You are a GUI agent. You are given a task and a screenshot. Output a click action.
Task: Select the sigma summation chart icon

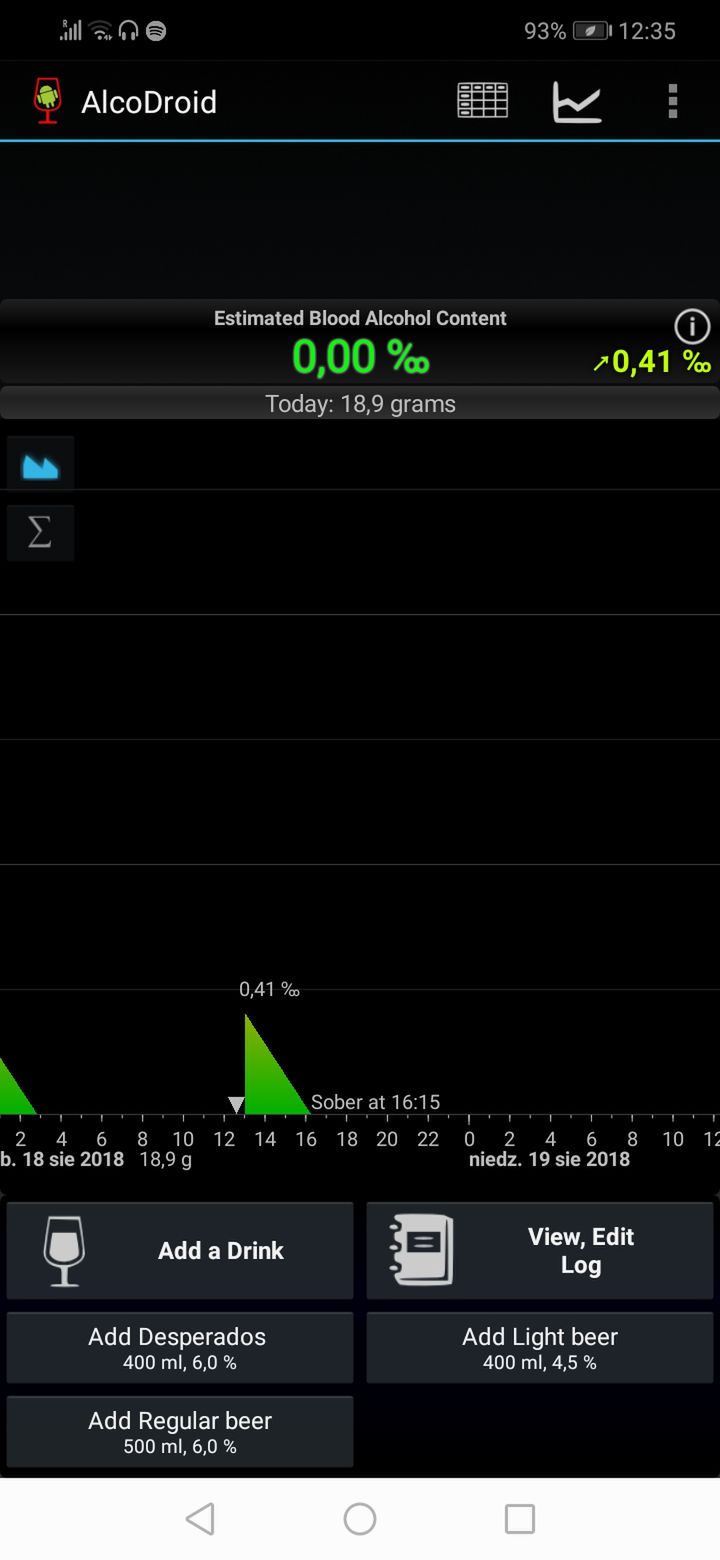click(x=40, y=533)
